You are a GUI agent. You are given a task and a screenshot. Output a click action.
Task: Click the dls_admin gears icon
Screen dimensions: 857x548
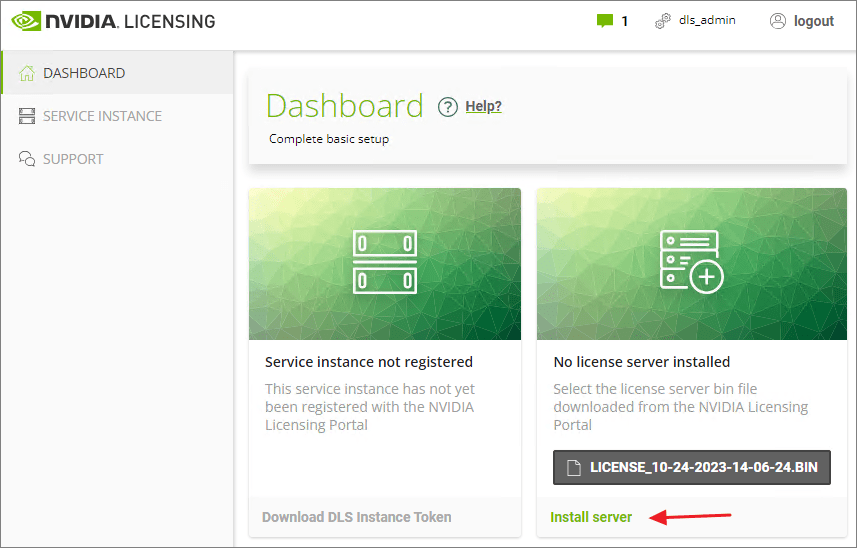tap(662, 21)
